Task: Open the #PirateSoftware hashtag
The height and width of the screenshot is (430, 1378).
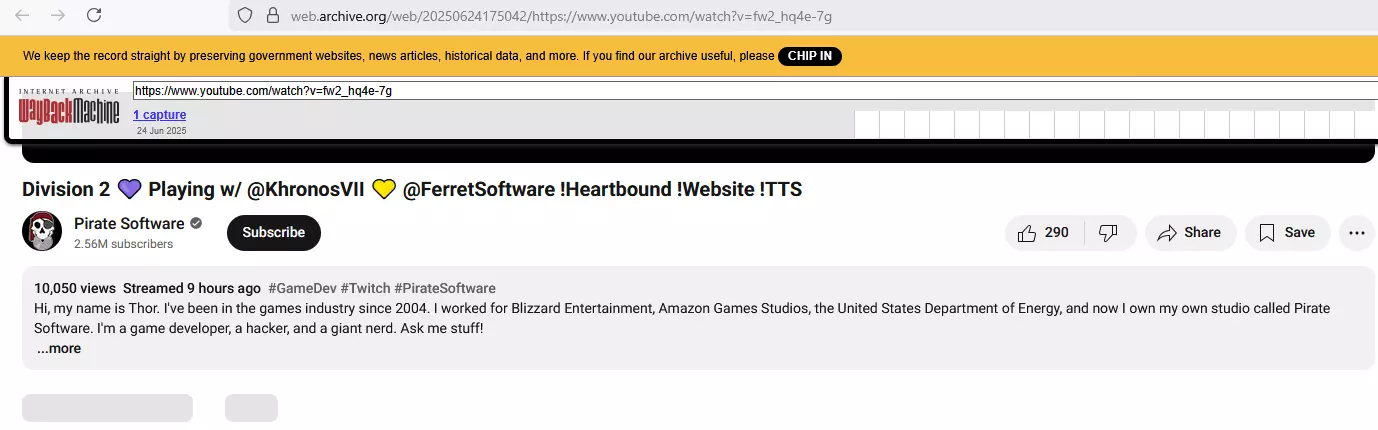Action: 445,288
